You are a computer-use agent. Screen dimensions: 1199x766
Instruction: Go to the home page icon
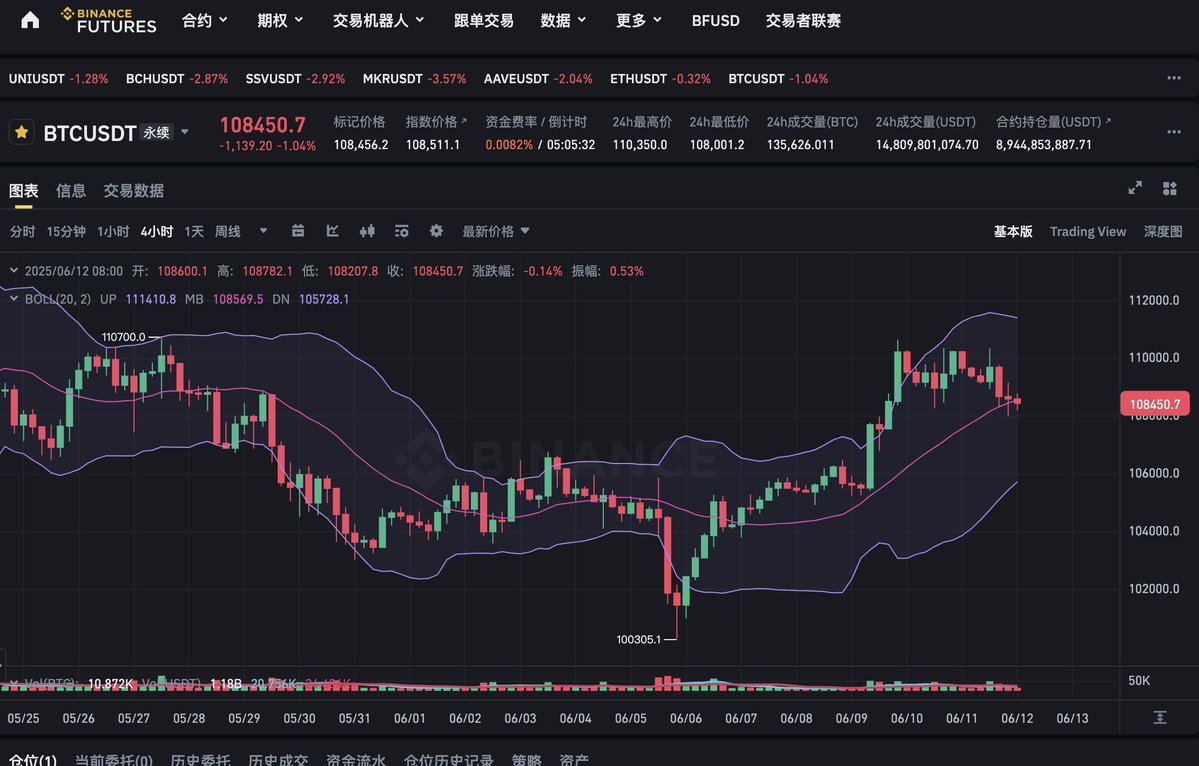[x=30, y=20]
